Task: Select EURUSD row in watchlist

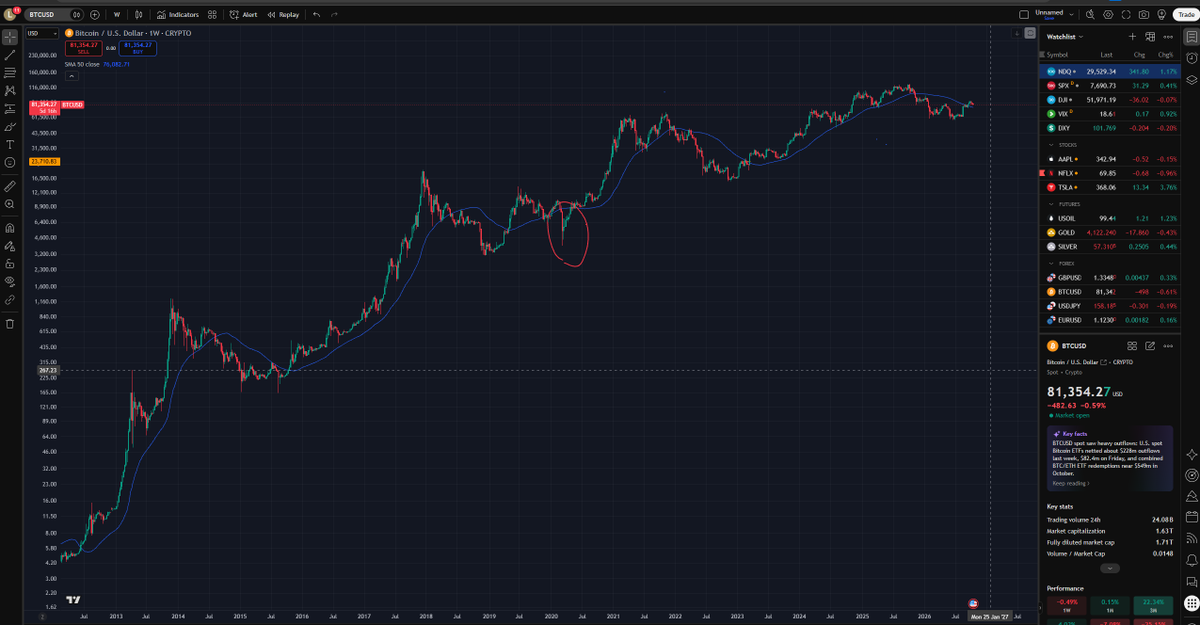Action: [x=1110, y=320]
